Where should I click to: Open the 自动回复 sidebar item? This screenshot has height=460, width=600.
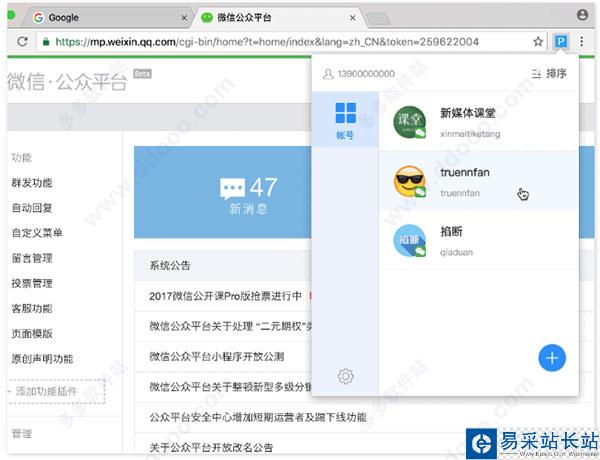32,208
